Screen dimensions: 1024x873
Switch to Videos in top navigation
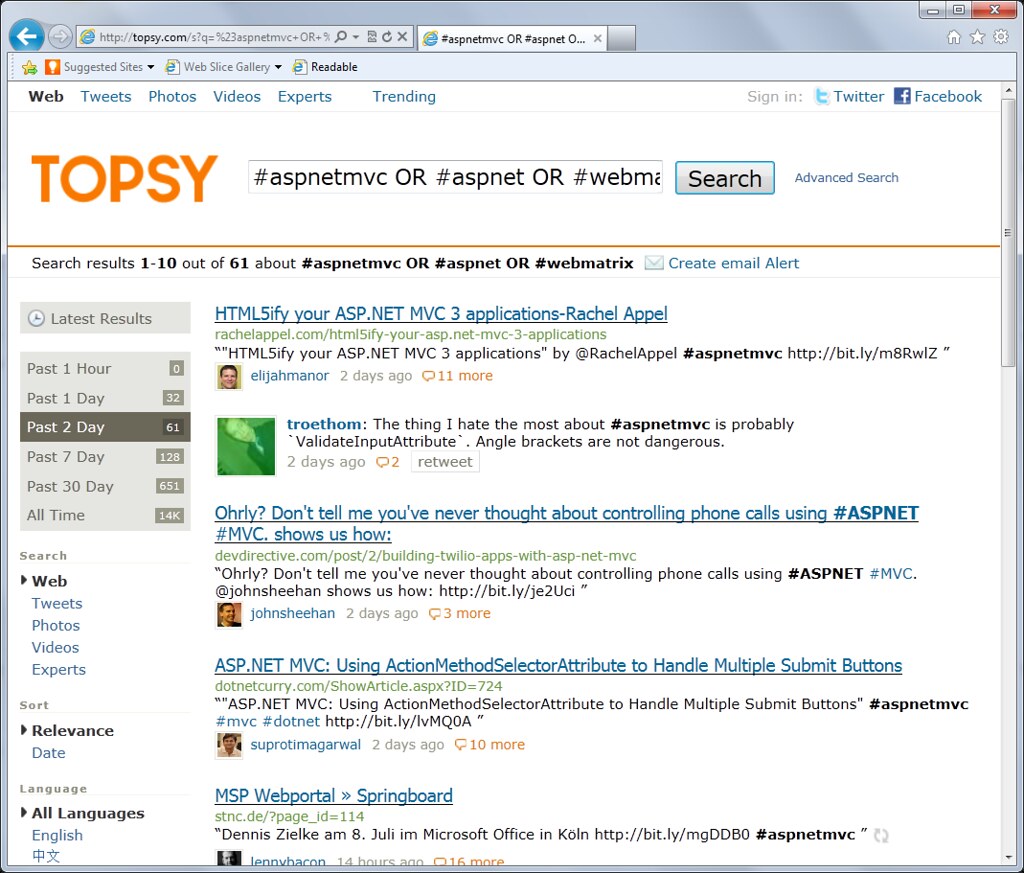[236, 97]
